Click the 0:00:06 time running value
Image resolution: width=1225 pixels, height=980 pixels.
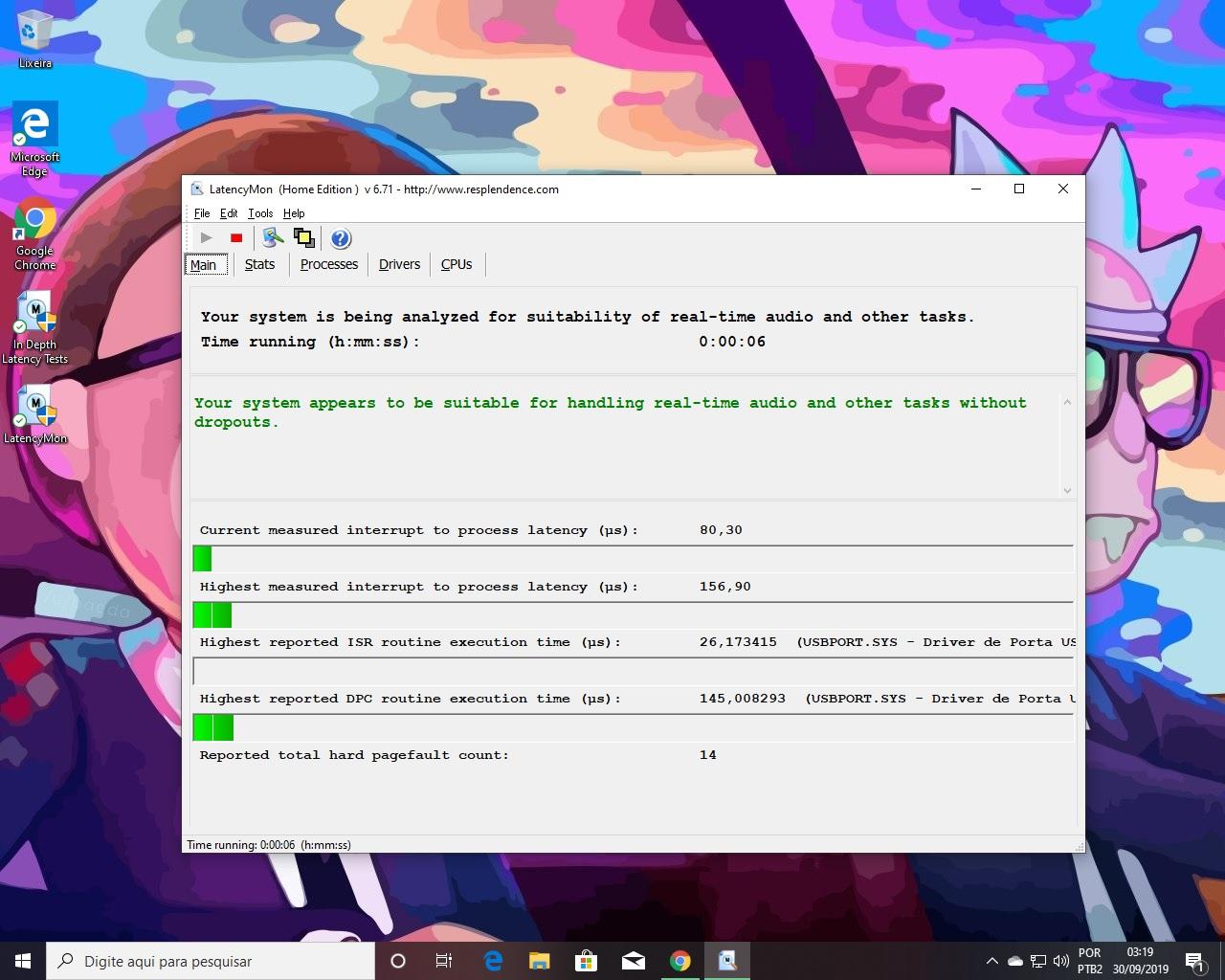(732, 342)
